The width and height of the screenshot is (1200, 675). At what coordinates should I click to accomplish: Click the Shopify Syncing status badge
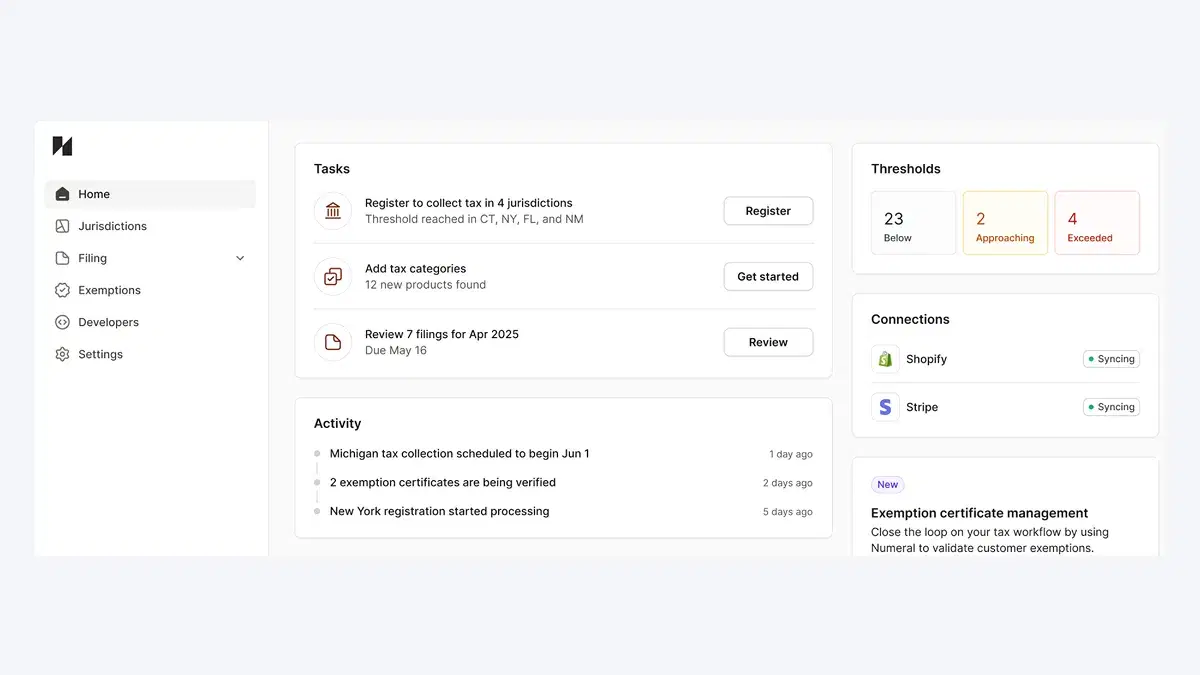point(1111,359)
